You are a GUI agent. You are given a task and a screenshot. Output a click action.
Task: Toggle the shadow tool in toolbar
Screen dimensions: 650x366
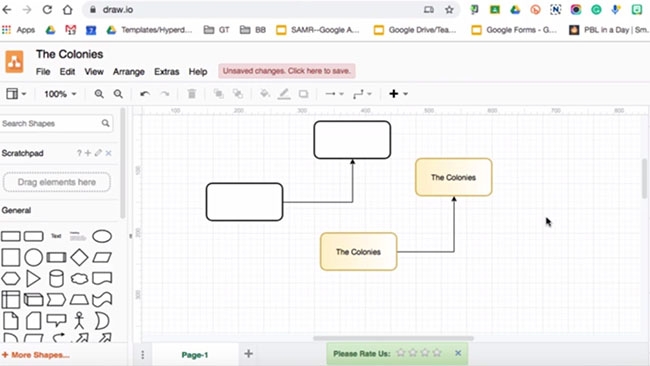click(x=303, y=94)
